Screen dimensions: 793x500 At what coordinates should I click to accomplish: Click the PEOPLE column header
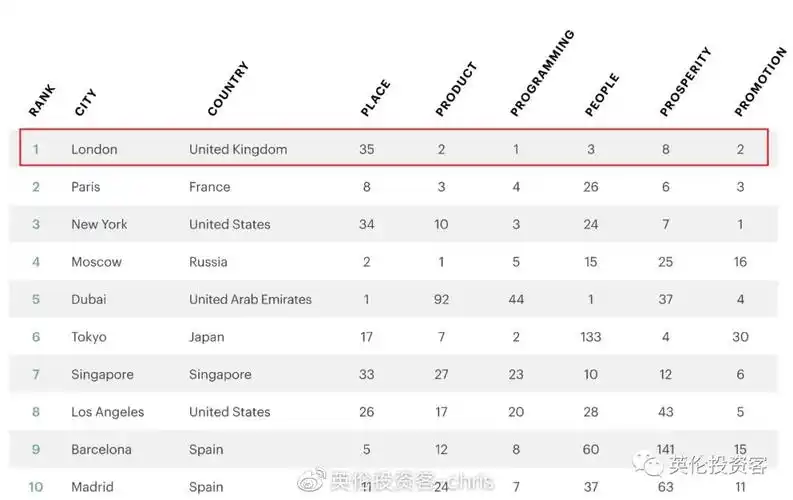click(602, 95)
